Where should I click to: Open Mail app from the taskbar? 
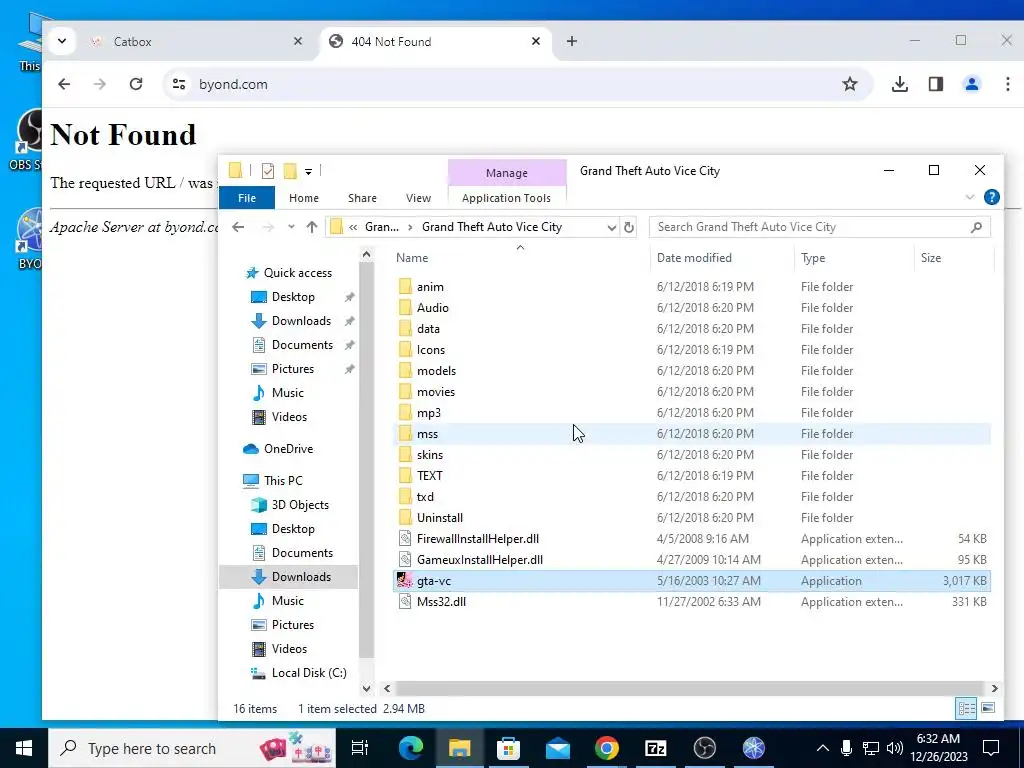click(558, 748)
